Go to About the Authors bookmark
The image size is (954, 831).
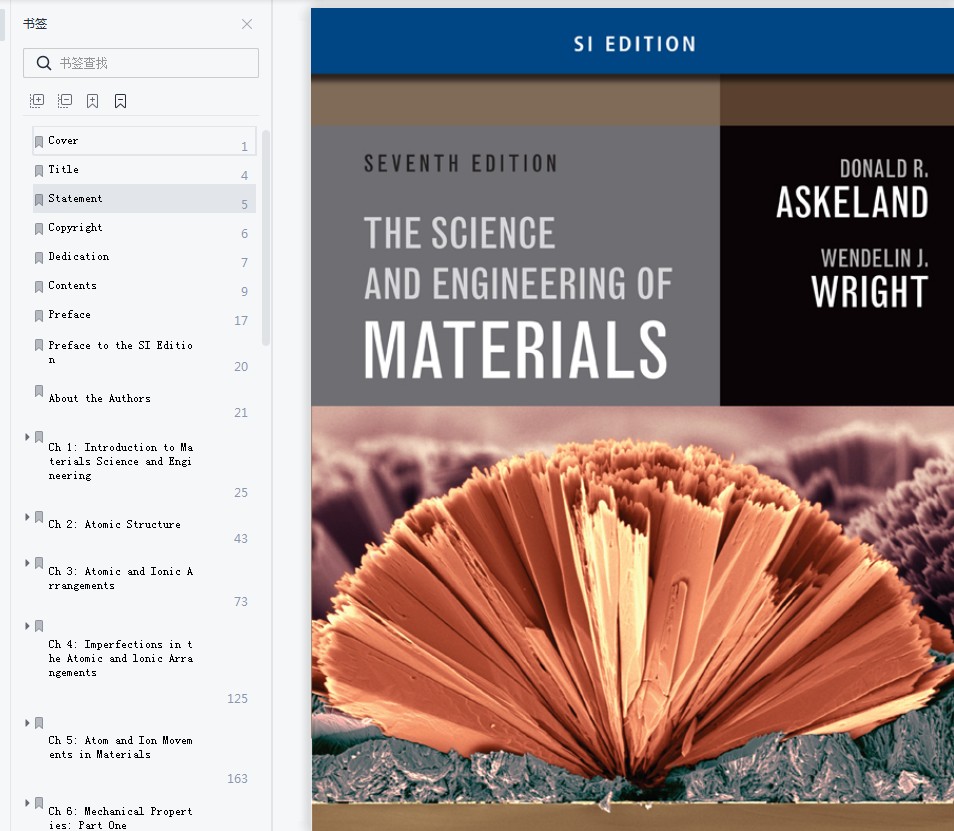[x=99, y=398]
